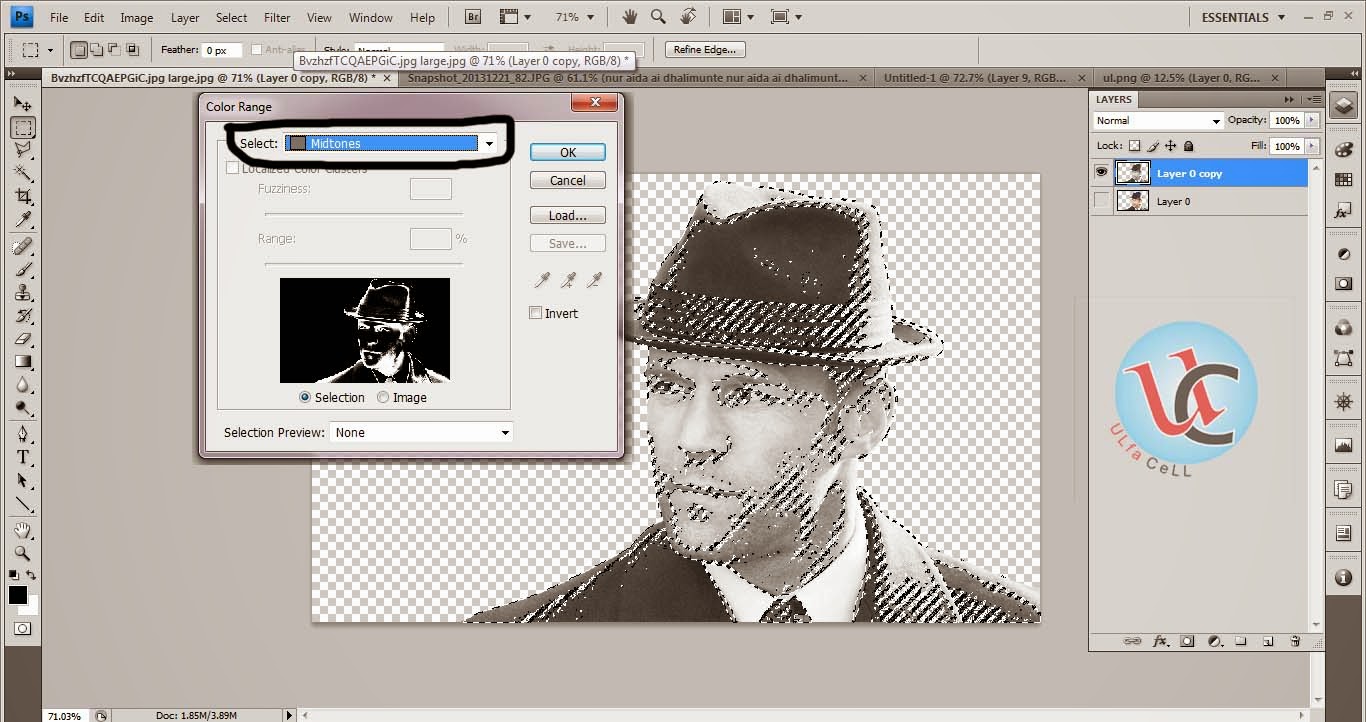The image size is (1366, 722).
Task: Select the Hand tool in toolbox
Action: (22, 530)
